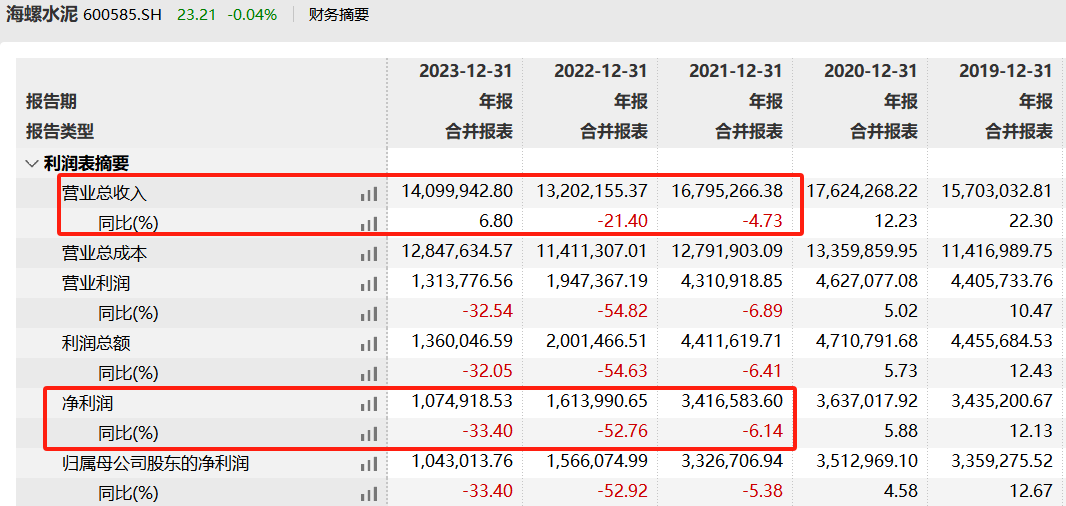Click the 报告期 row label
Screen dimensions: 1066x506
(52, 102)
